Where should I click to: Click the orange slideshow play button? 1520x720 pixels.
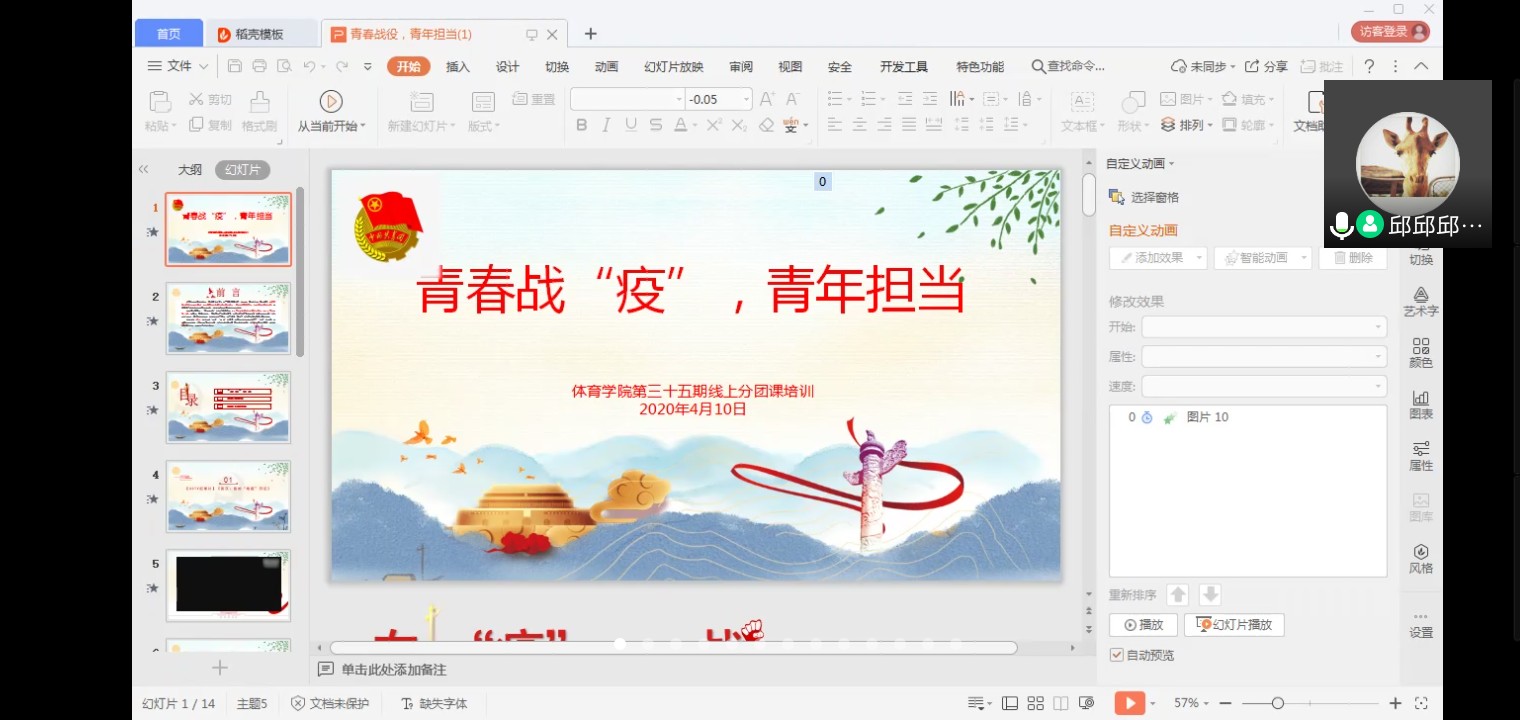[1129, 703]
